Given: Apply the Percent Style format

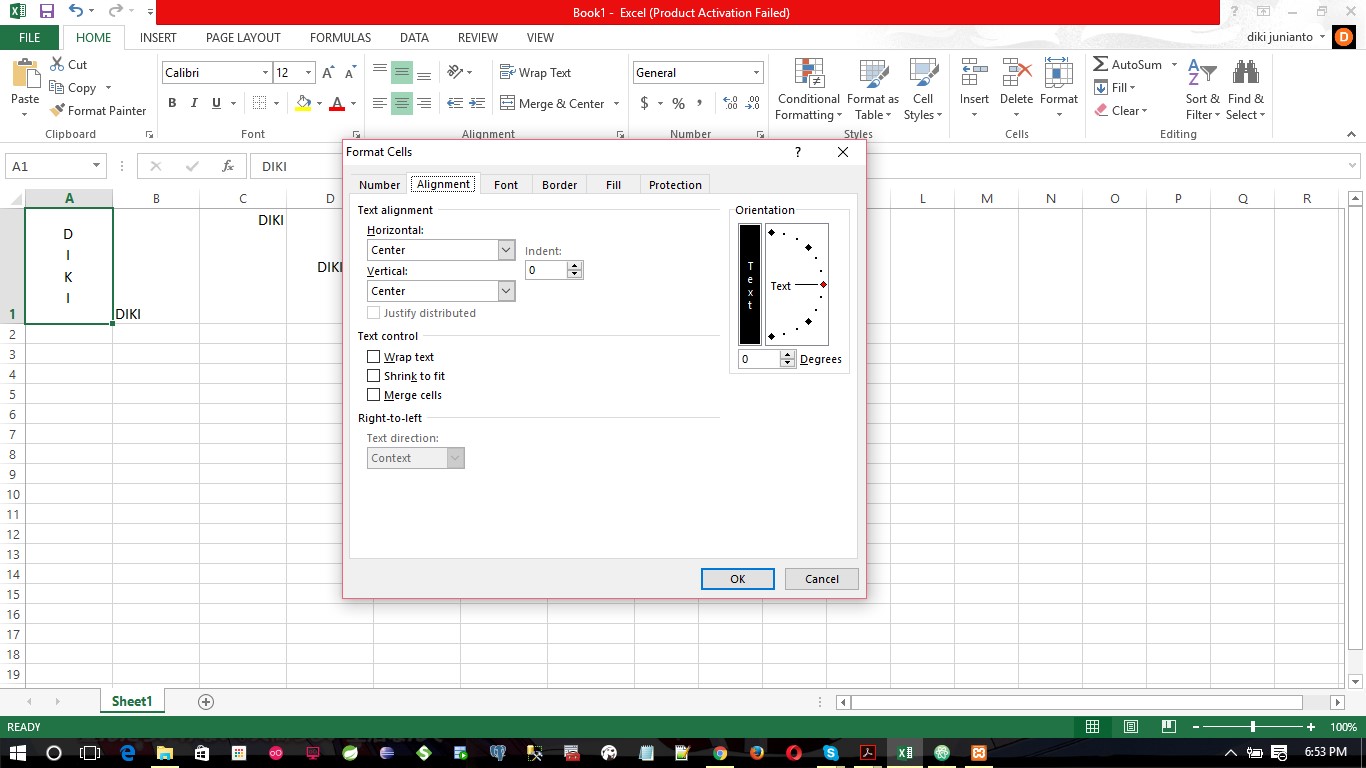Looking at the screenshot, I should pyautogui.click(x=678, y=103).
